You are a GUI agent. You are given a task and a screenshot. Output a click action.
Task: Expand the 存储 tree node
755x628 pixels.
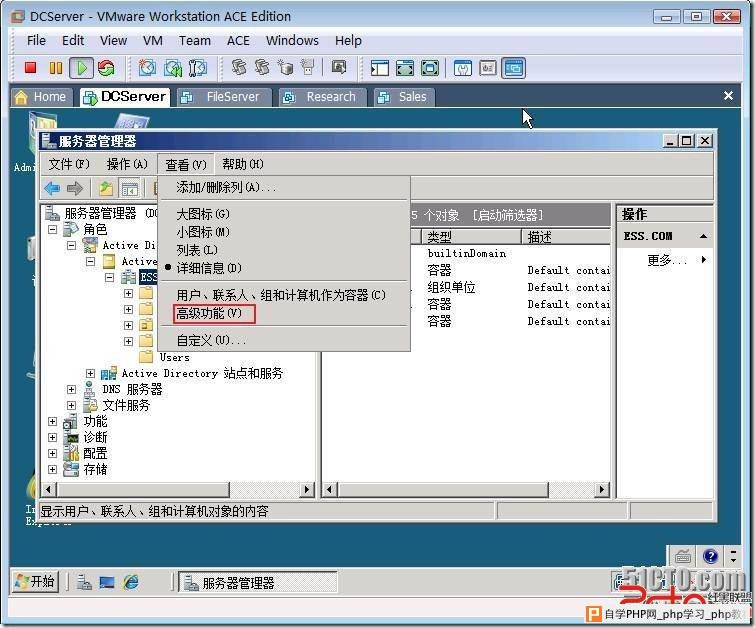(52, 469)
